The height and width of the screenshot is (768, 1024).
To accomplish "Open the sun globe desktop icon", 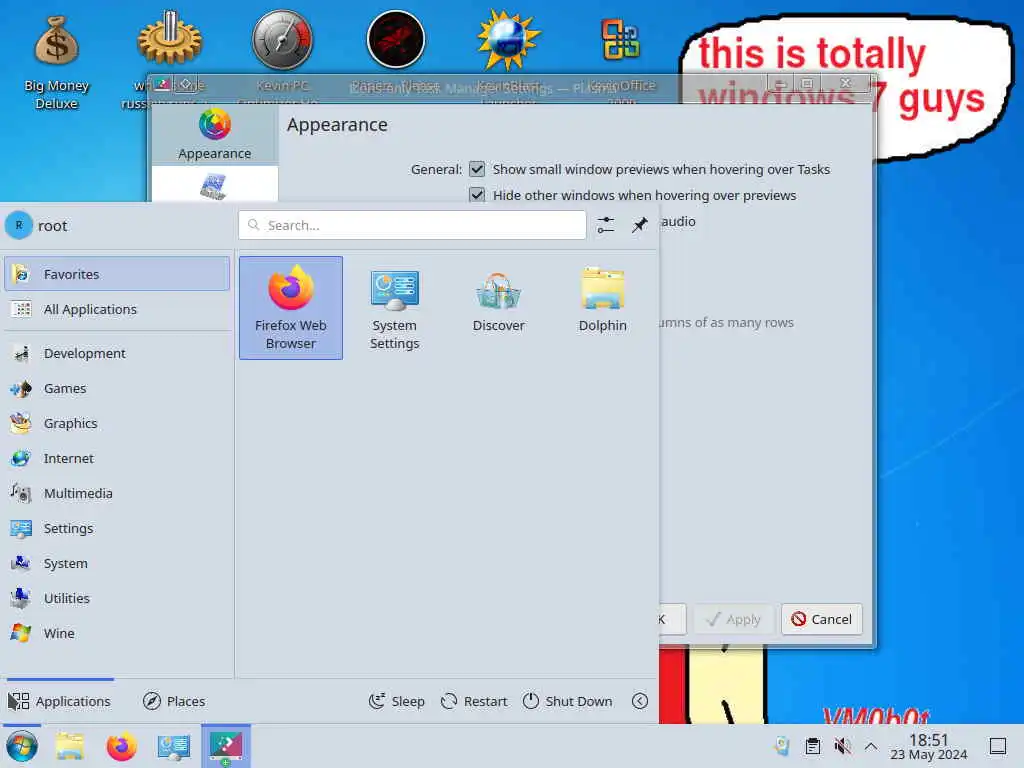I will 509,39.
